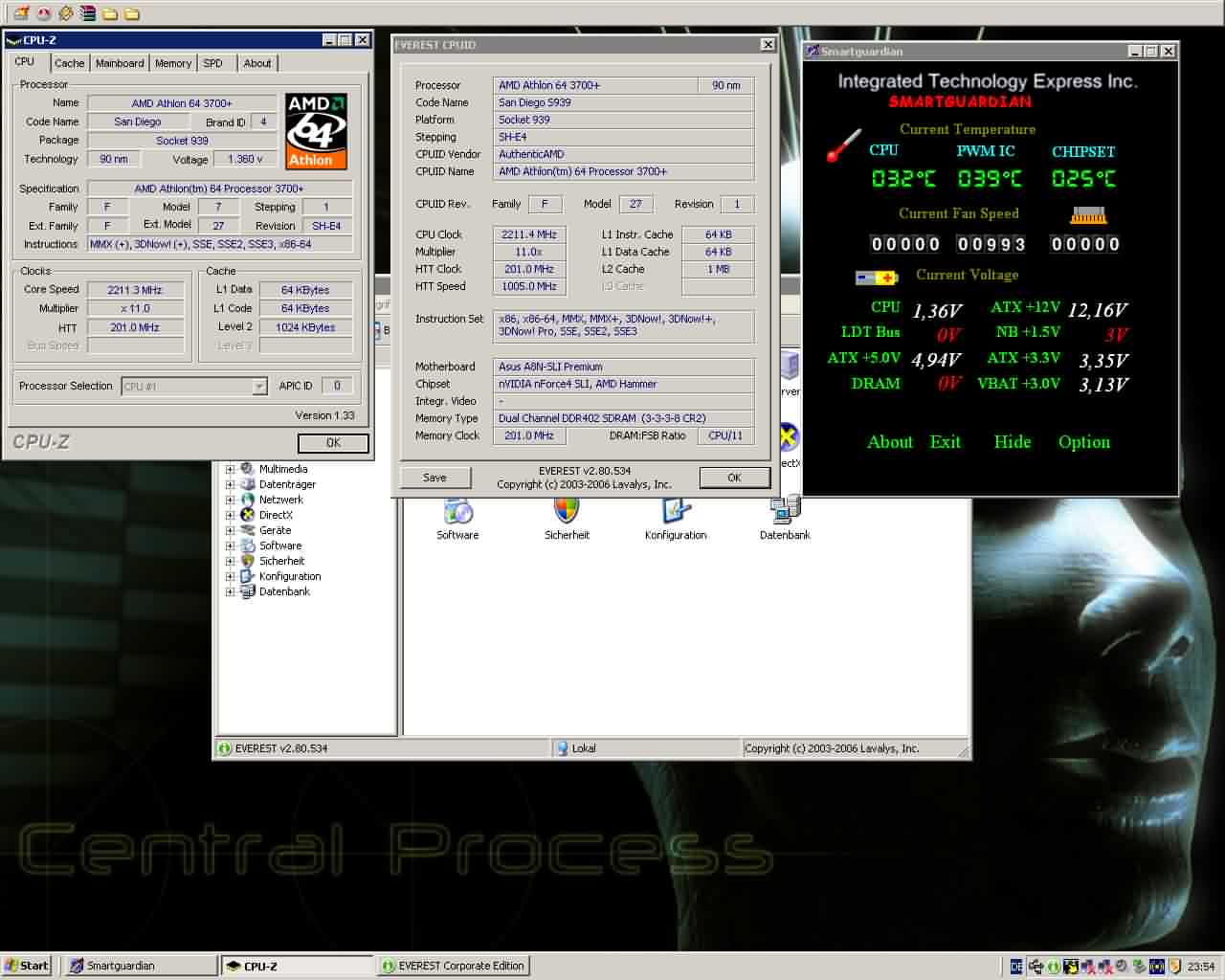Select Datenbank item in EVEREST tree
Screen dimensions: 1225x980
[284, 591]
